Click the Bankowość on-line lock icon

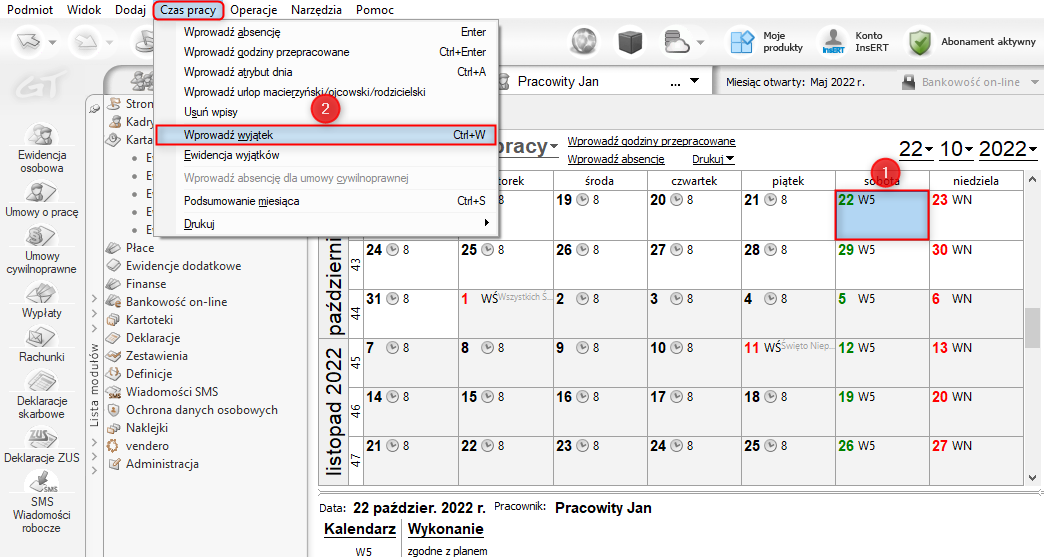point(908,82)
